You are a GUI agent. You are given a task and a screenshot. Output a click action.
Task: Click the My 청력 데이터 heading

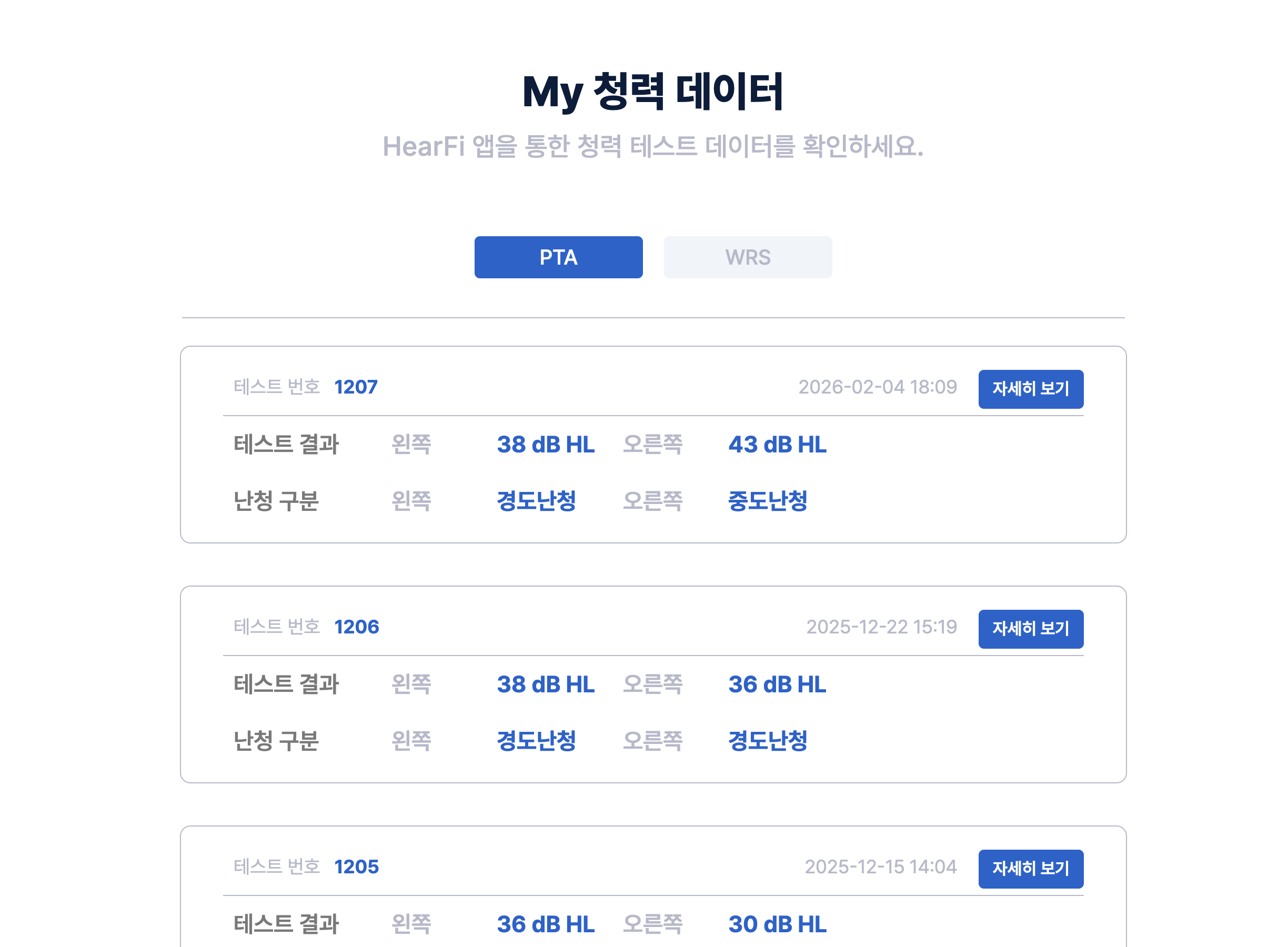pos(652,92)
